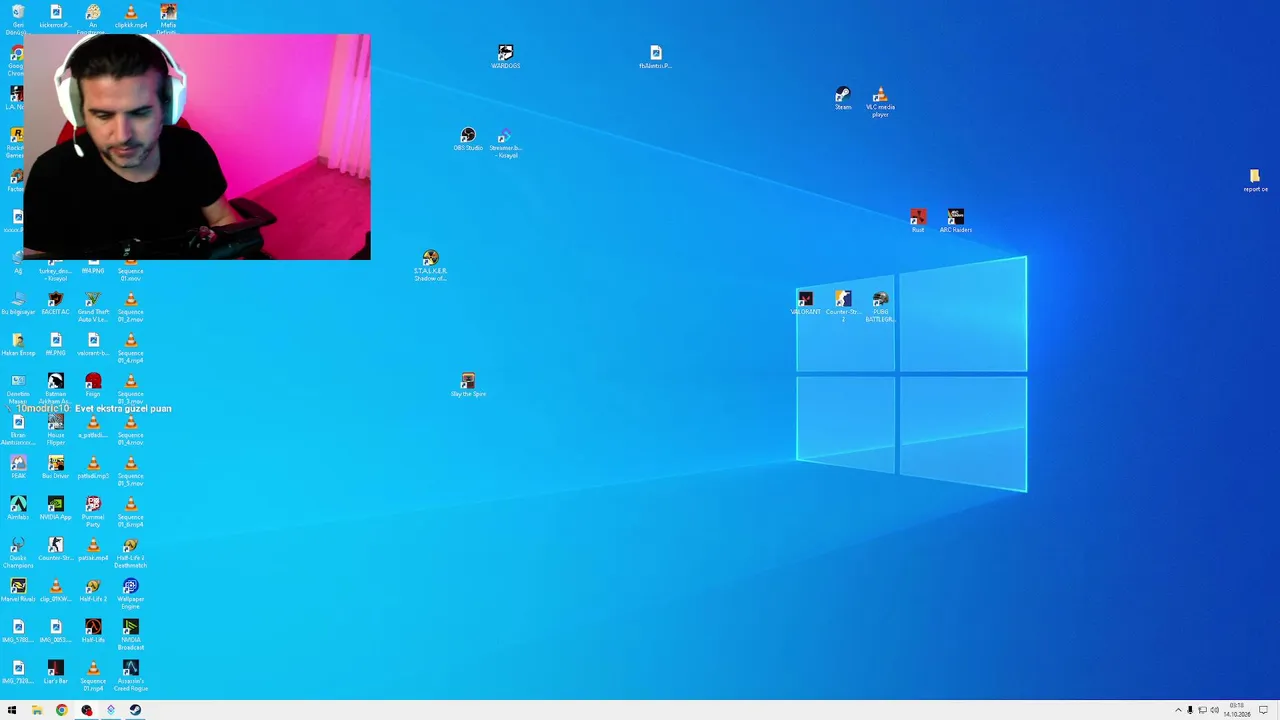
Task: Open the PUBG BATTLEGROUNDS shortcut
Action: pyautogui.click(x=880, y=306)
